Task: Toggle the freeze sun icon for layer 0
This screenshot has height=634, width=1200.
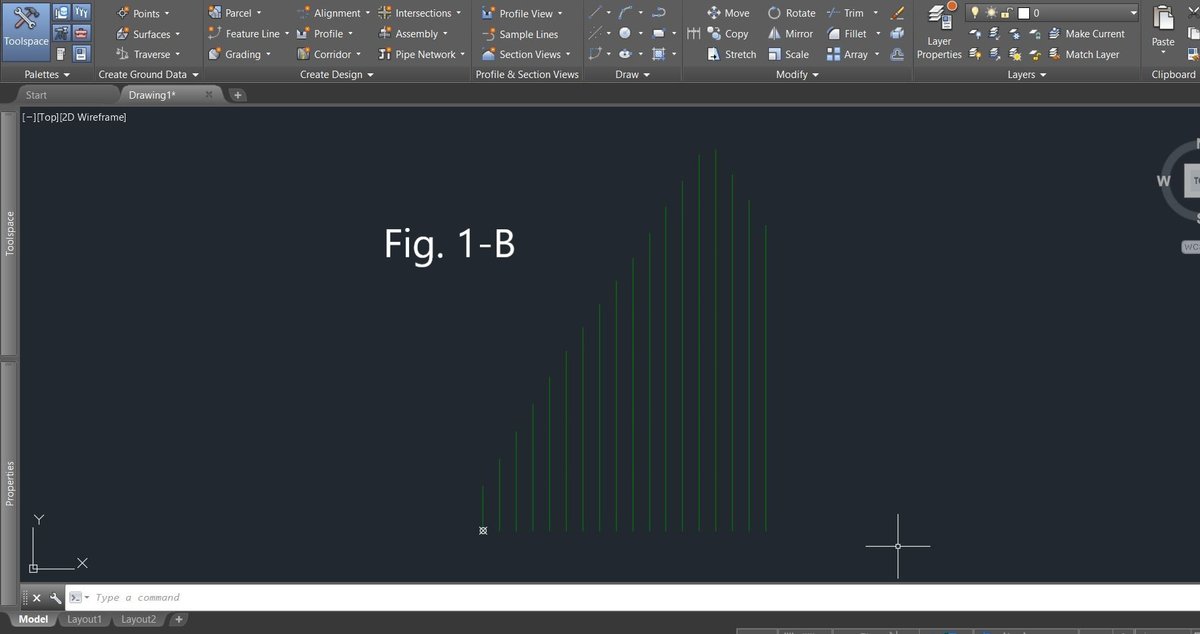Action: tap(990, 12)
